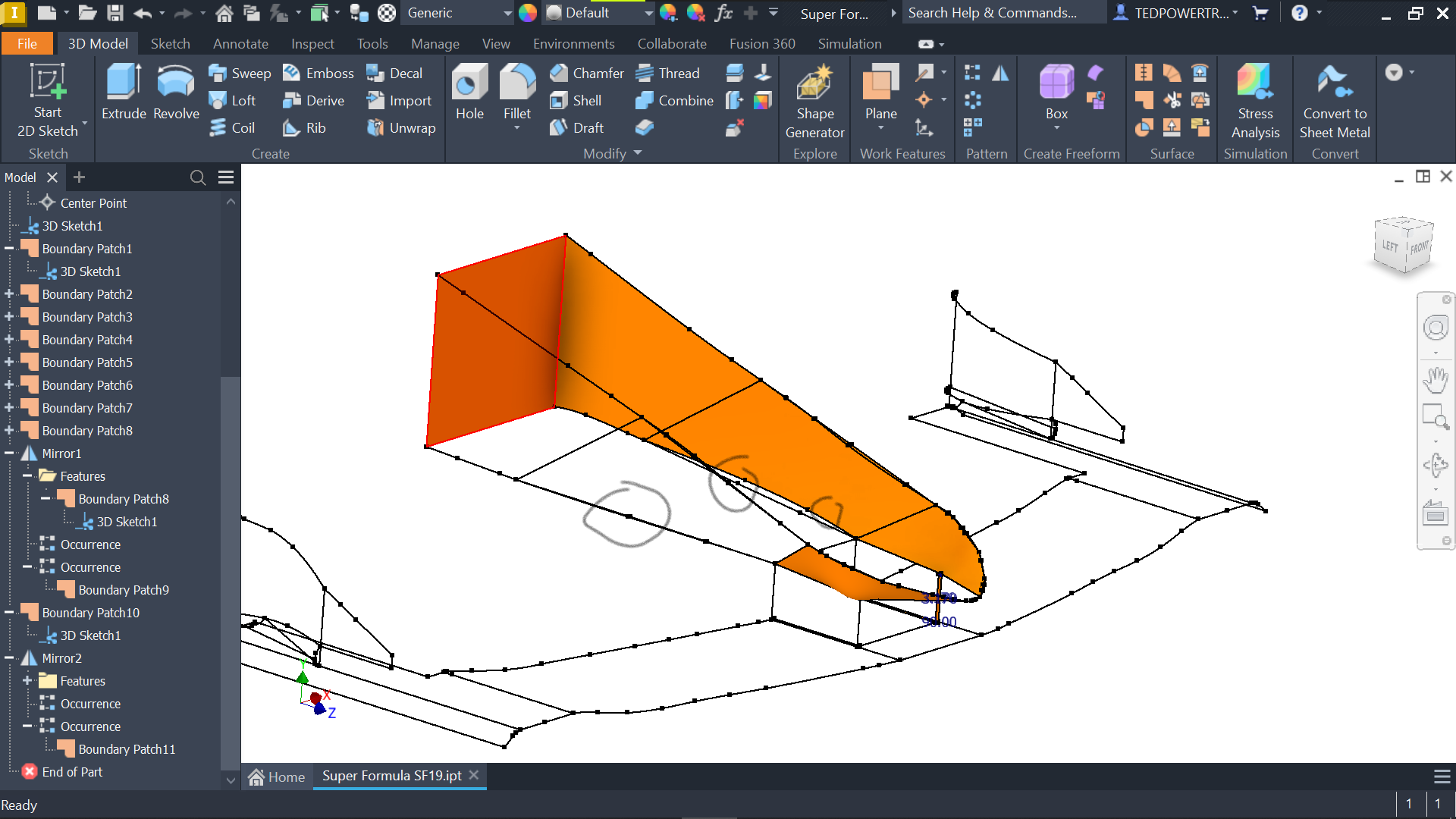Collapse the Mirror1 tree node
1456x819 pixels.
coord(9,453)
